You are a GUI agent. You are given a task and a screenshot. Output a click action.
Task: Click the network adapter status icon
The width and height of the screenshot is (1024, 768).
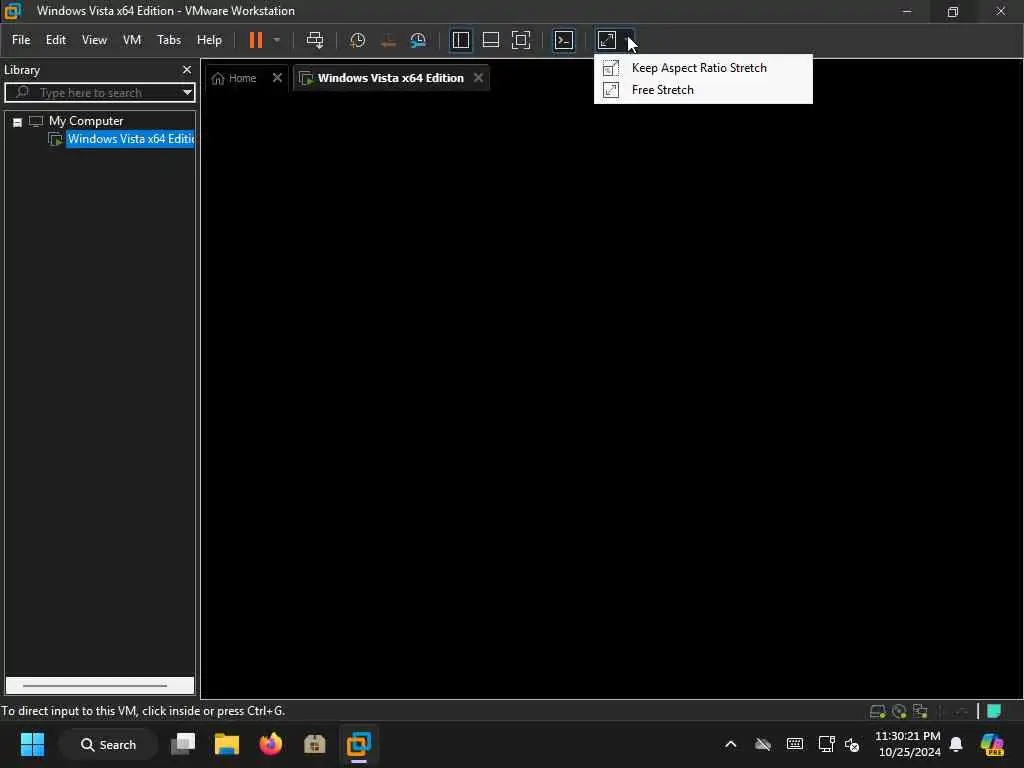click(x=920, y=711)
